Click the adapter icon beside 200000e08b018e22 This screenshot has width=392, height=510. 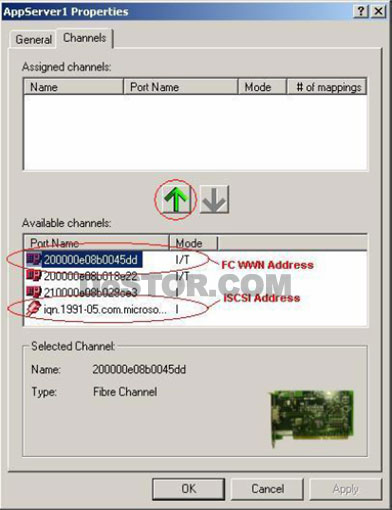coord(34,276)
